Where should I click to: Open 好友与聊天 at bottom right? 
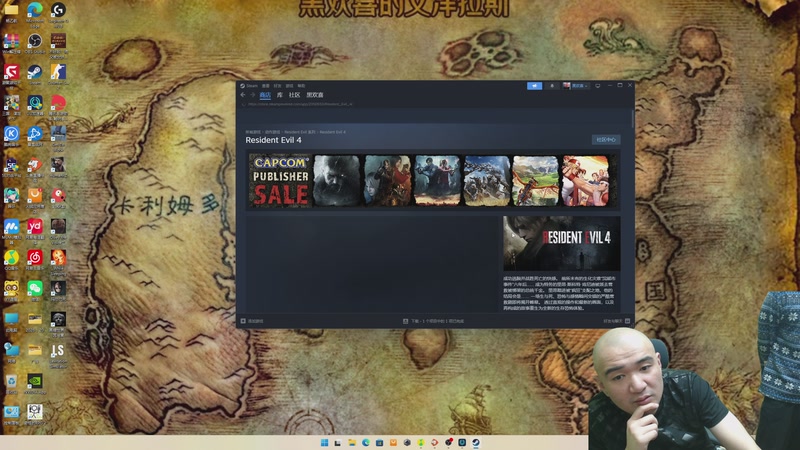click(616, 321)
